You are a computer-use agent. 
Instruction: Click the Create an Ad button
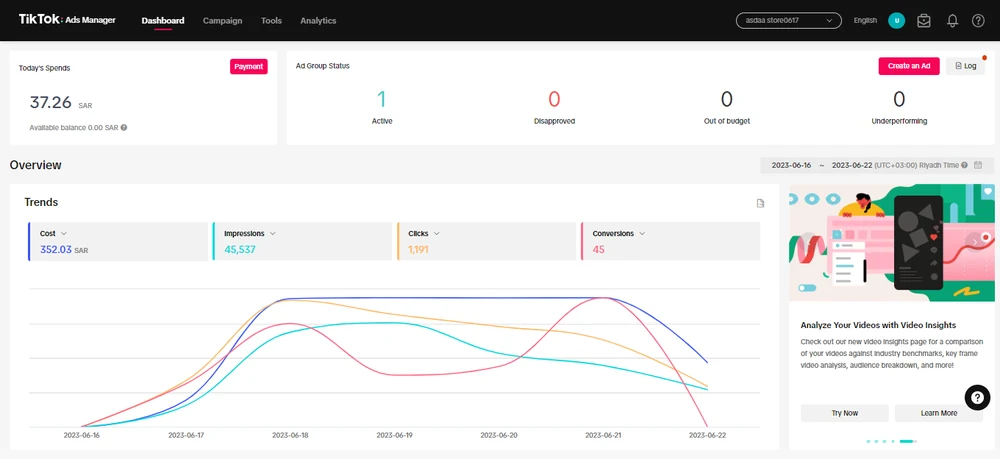click(909, 66)
